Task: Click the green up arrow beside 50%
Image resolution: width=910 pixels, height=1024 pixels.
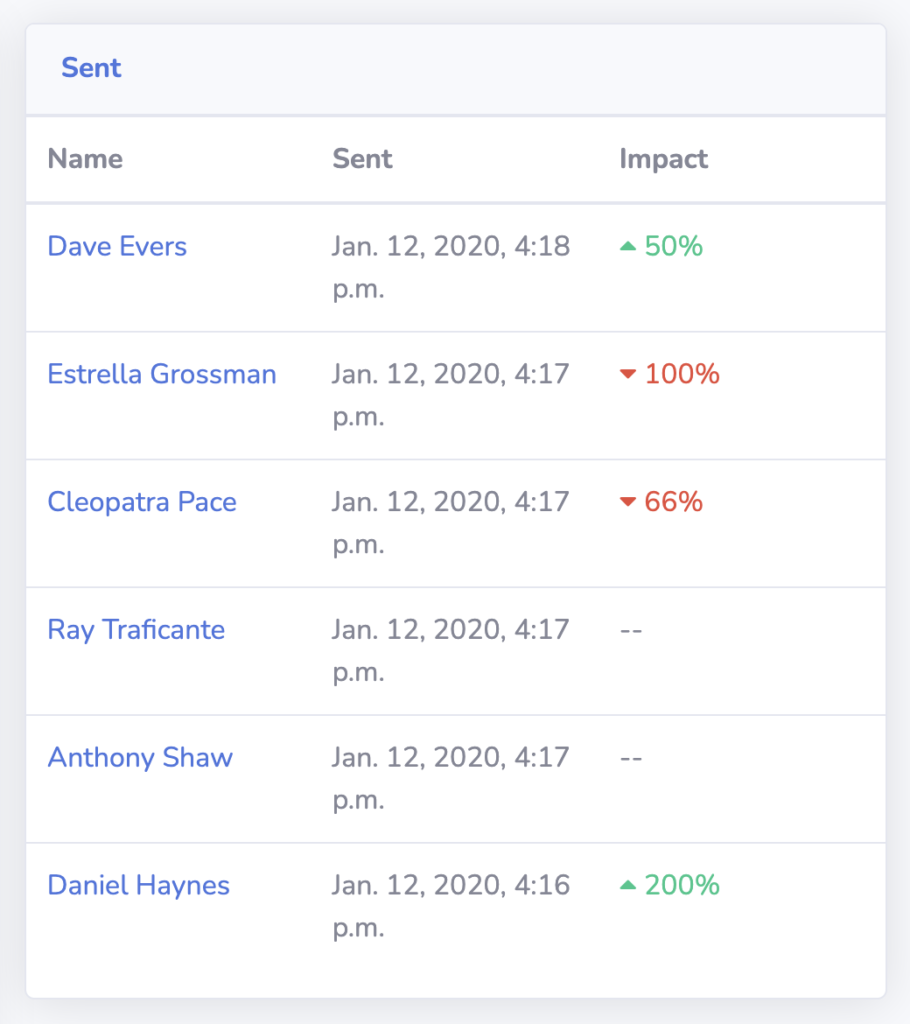Action: (x=628, y=246)
